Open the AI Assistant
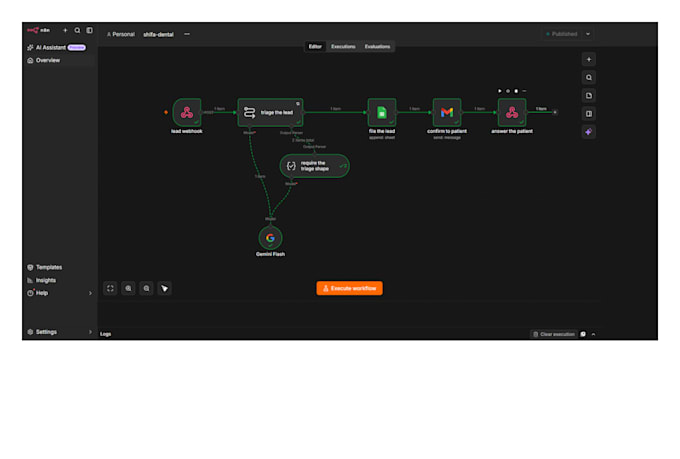This screenshot has height=459, width=680. (56, 48)
